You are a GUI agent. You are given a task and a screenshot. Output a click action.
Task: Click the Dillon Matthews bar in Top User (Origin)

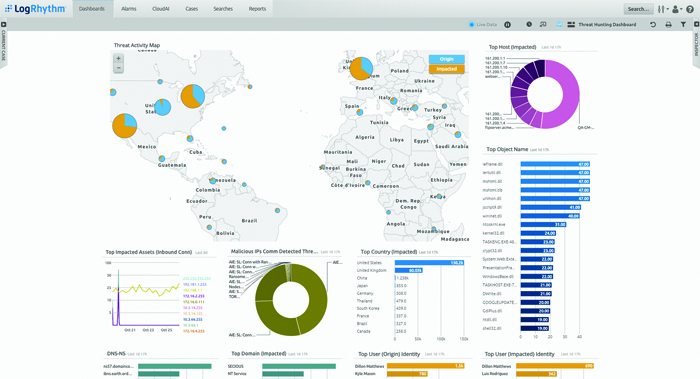click(425, 366)
